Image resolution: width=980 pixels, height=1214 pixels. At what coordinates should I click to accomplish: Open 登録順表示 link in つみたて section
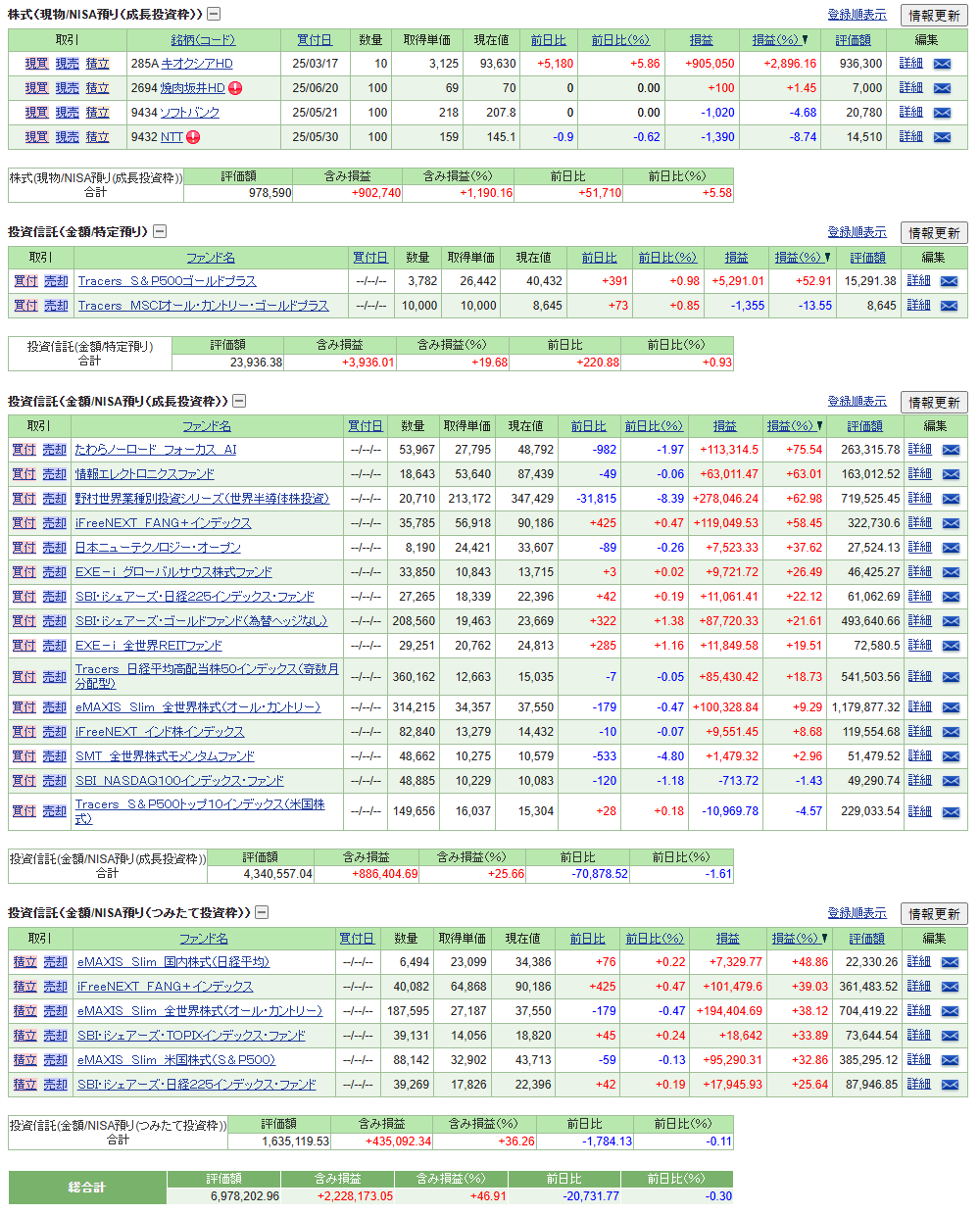(x=857, y=912)
